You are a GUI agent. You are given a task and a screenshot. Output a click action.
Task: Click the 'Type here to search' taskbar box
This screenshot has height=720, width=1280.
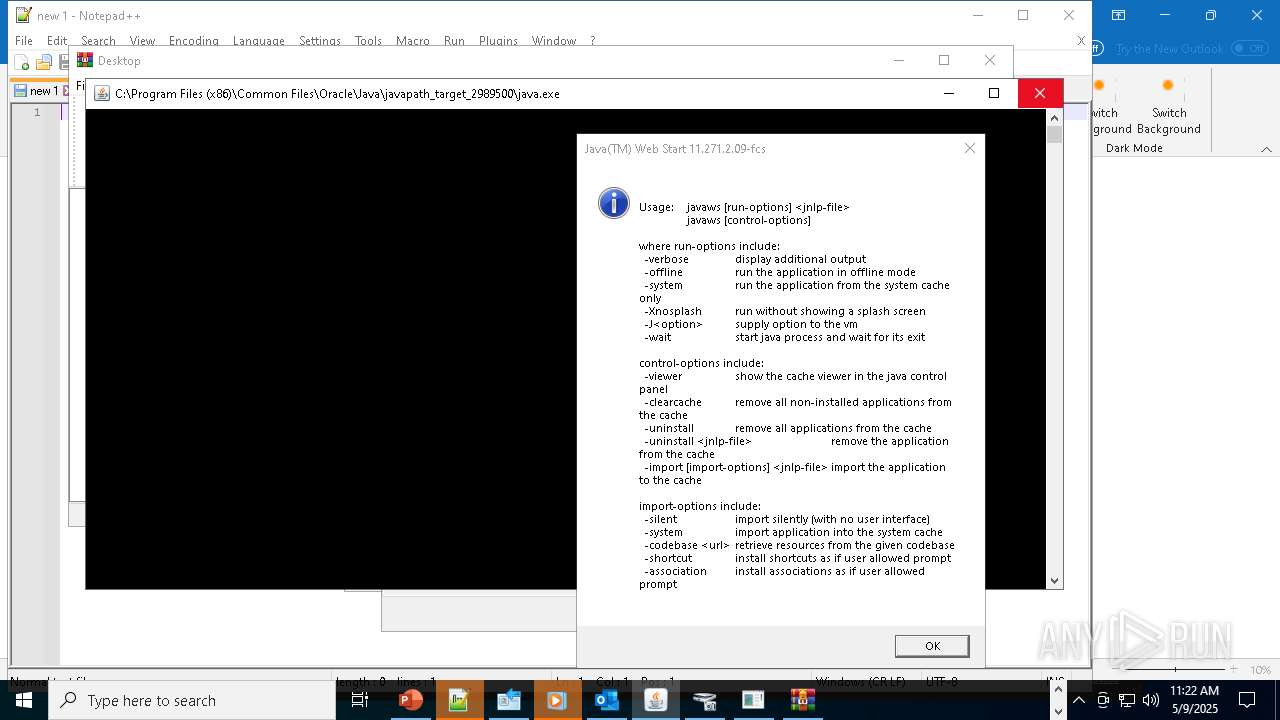click(x=192, y=700)
